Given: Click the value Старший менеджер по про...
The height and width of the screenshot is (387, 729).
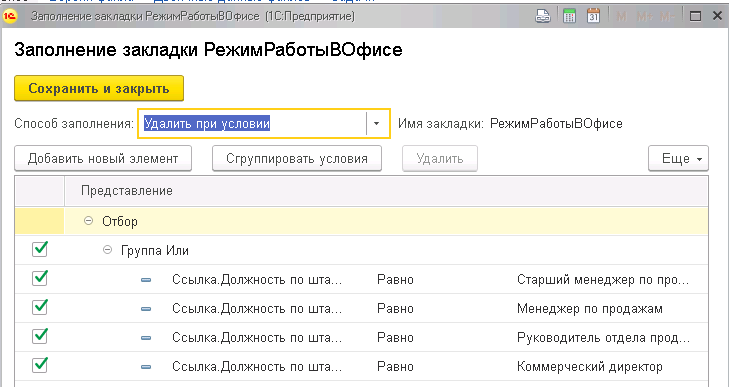Looking at the screenshot, I should 603,280.
